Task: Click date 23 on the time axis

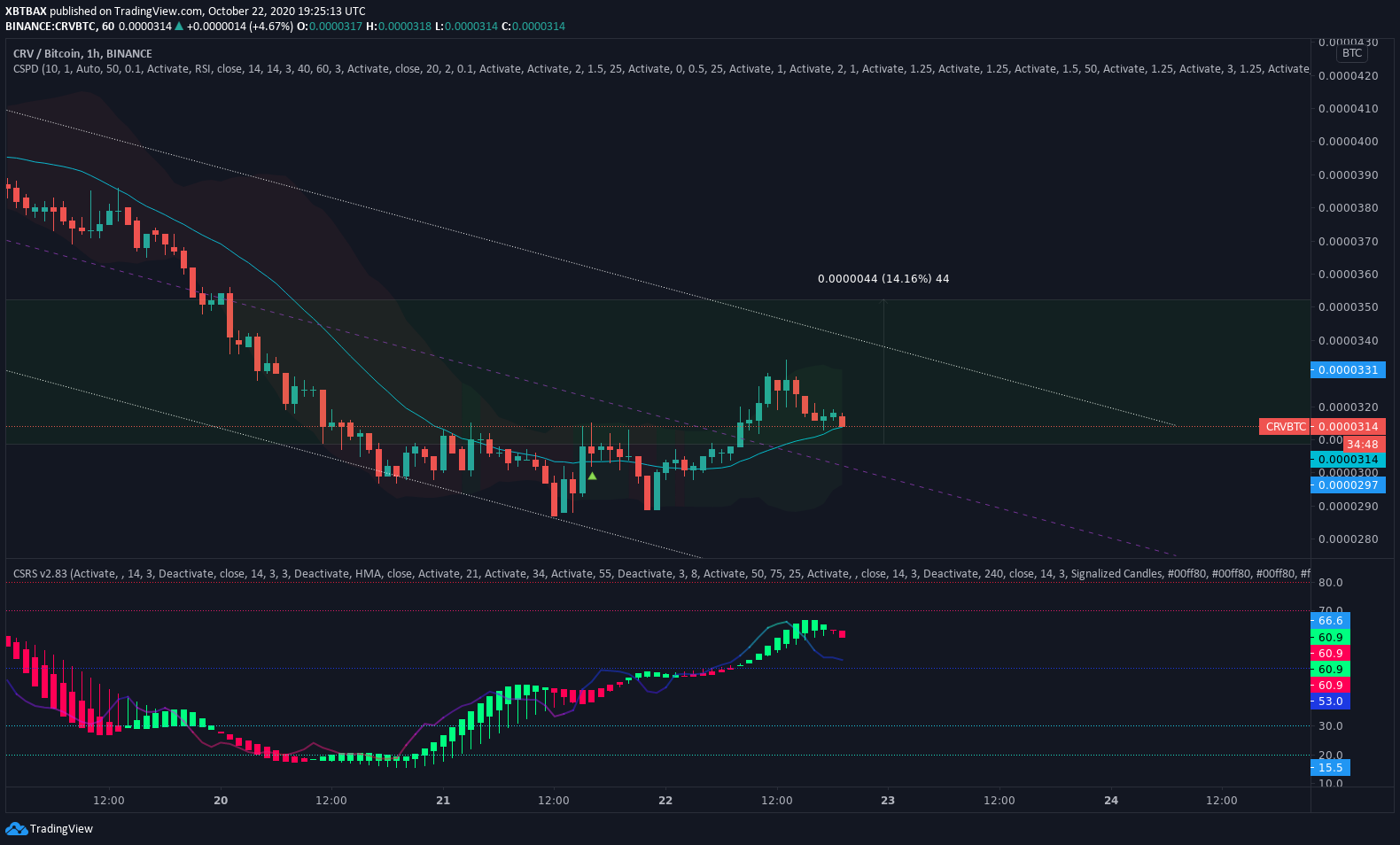Action: [888, 801]
